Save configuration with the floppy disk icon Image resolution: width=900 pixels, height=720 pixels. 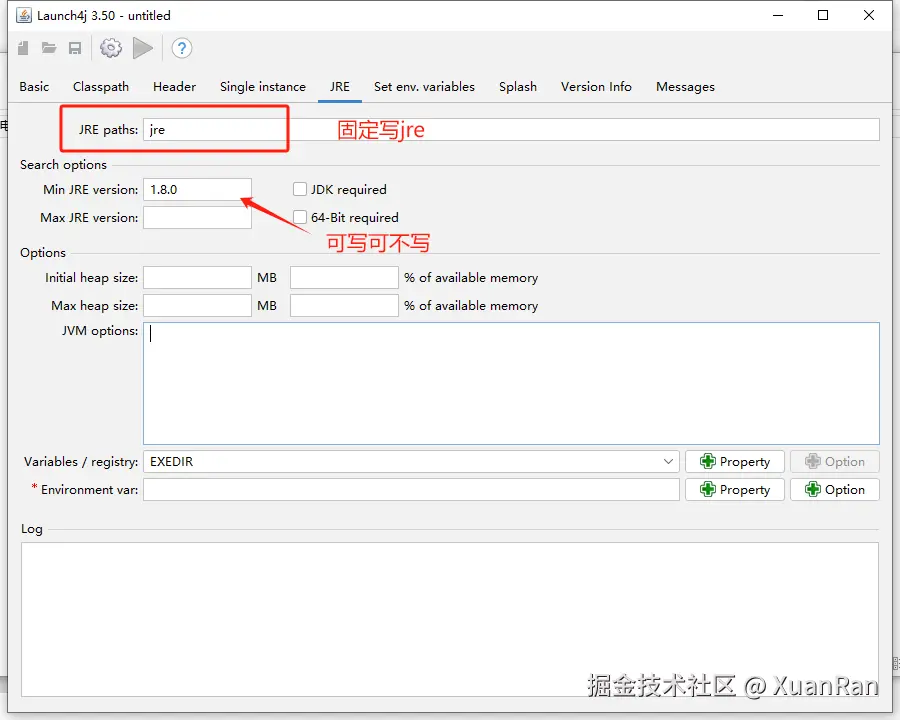point(75,48)
